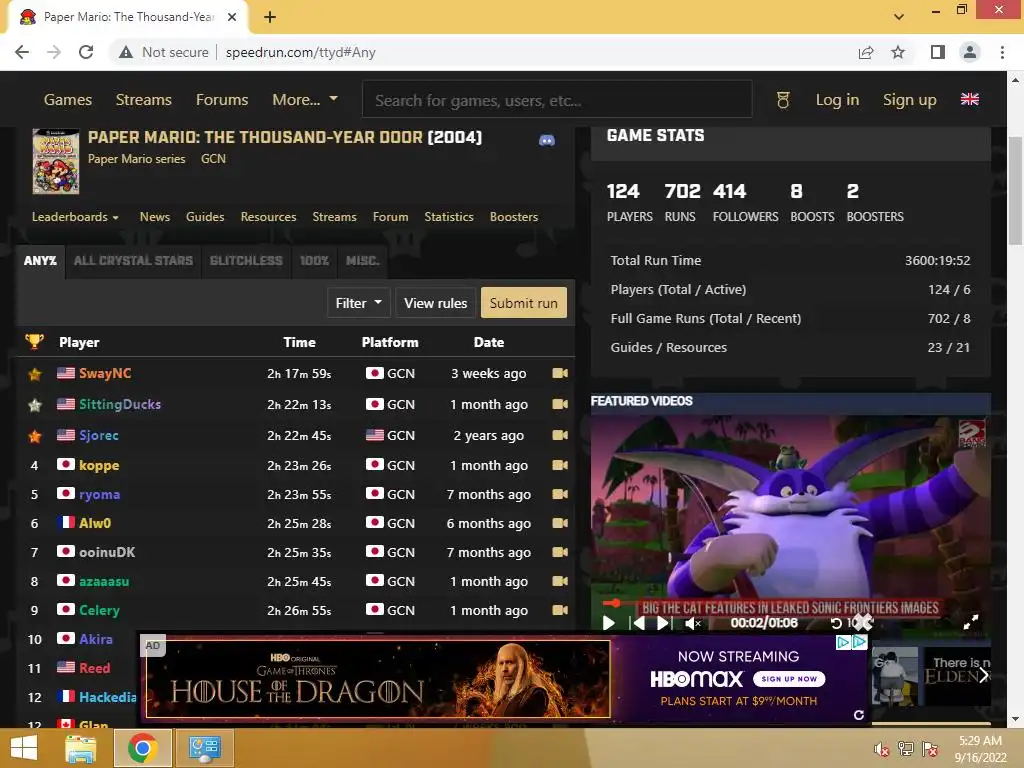Viewport: 1024px width, 768px height.
Task: Open video for SwayNC run
Action: coord(560,373)
